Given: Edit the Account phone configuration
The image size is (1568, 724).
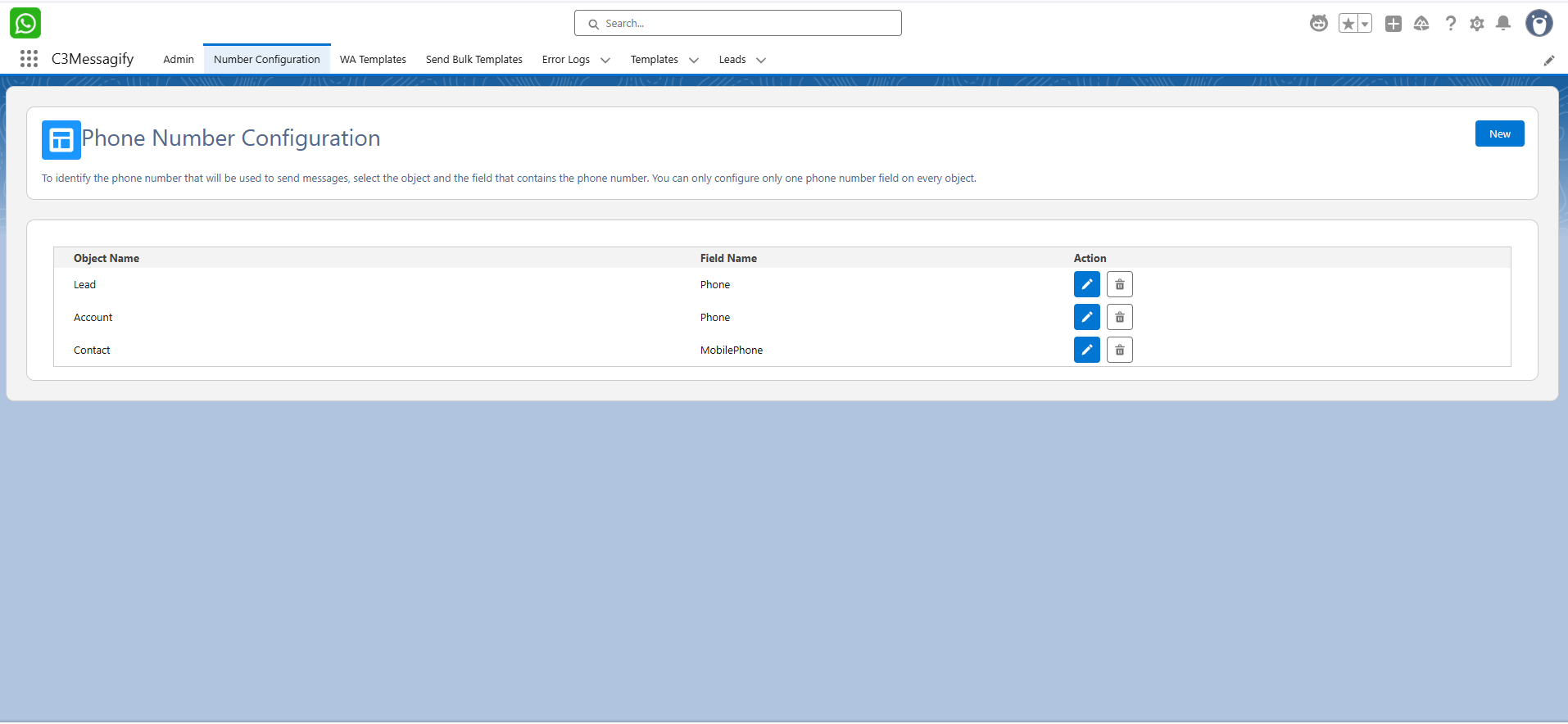Looking at the screenshot, I should tap(1086, 317).
